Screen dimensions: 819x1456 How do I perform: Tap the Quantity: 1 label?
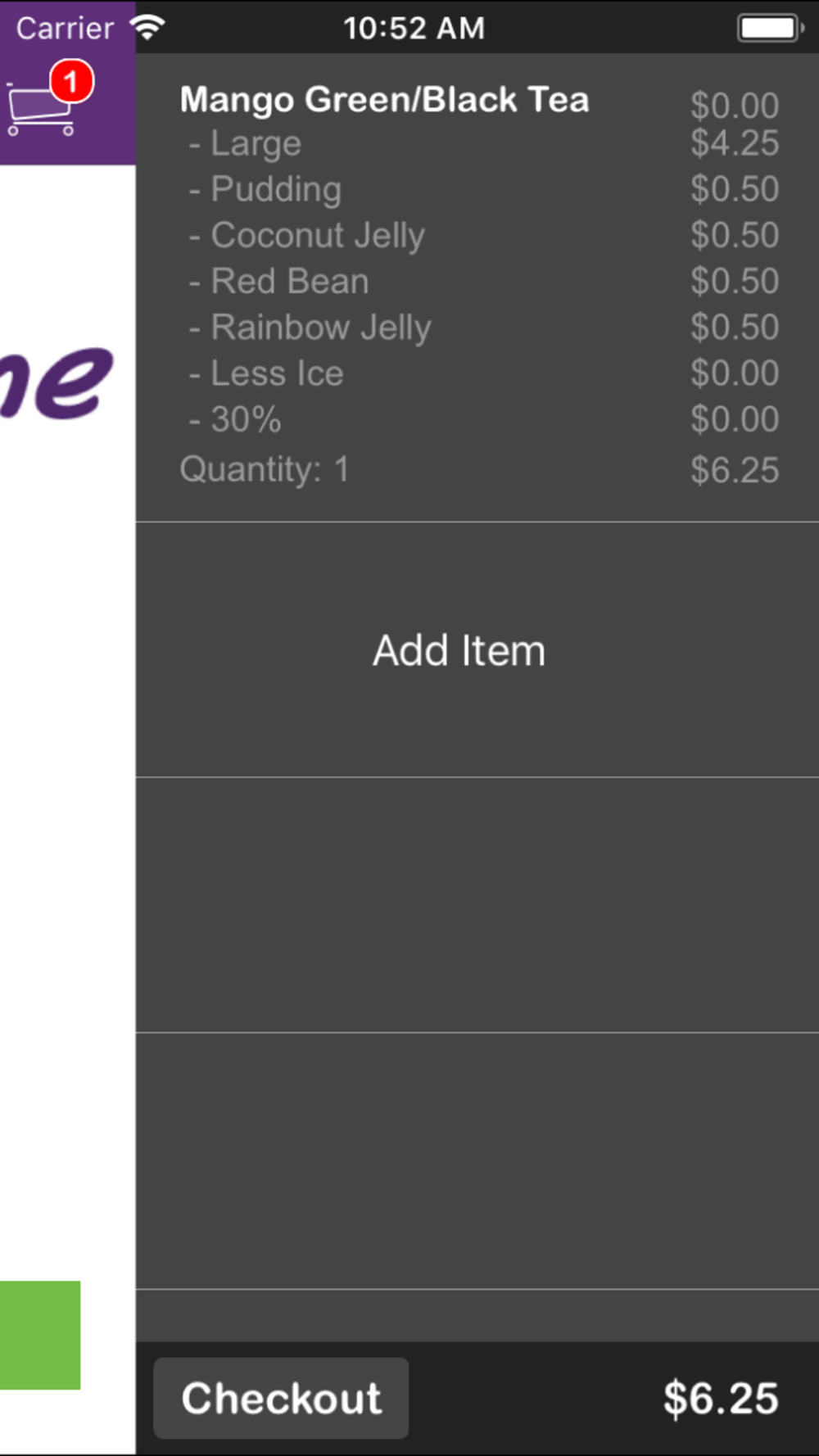(265, 469)
